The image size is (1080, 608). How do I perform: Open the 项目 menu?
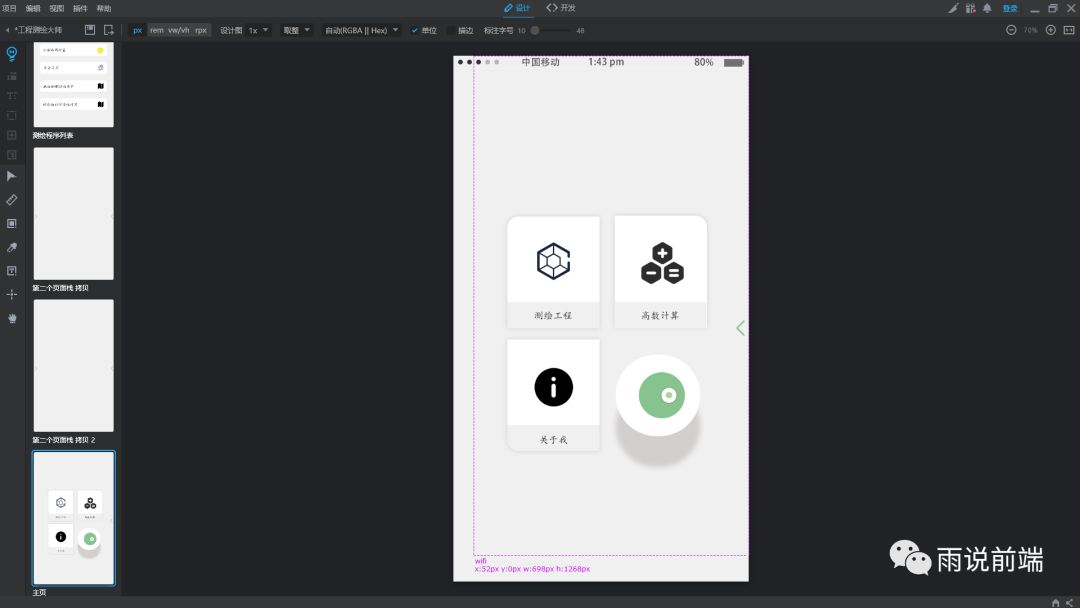tap(9, 8)
